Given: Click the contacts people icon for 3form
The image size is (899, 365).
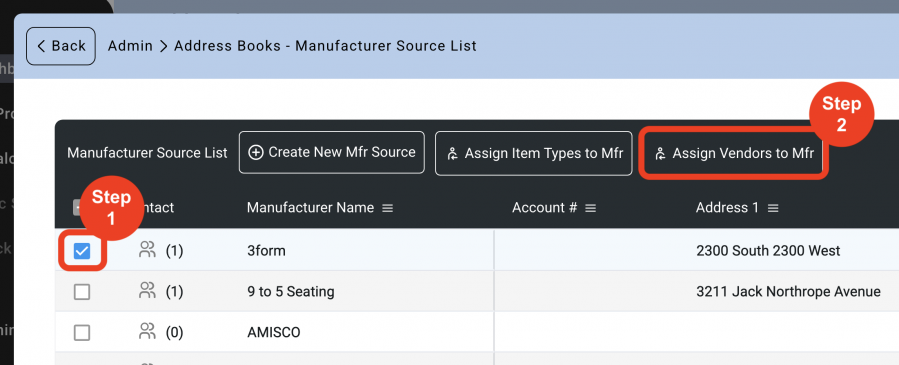Looking at the screenshot, I should pos(147,249).
